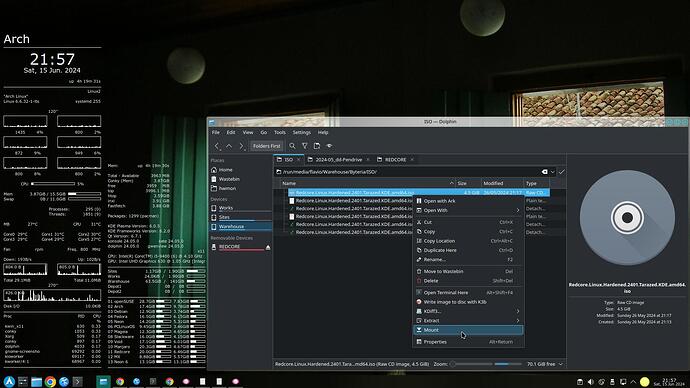
Task: Choose Move to Wastebin
Action: 468,271
